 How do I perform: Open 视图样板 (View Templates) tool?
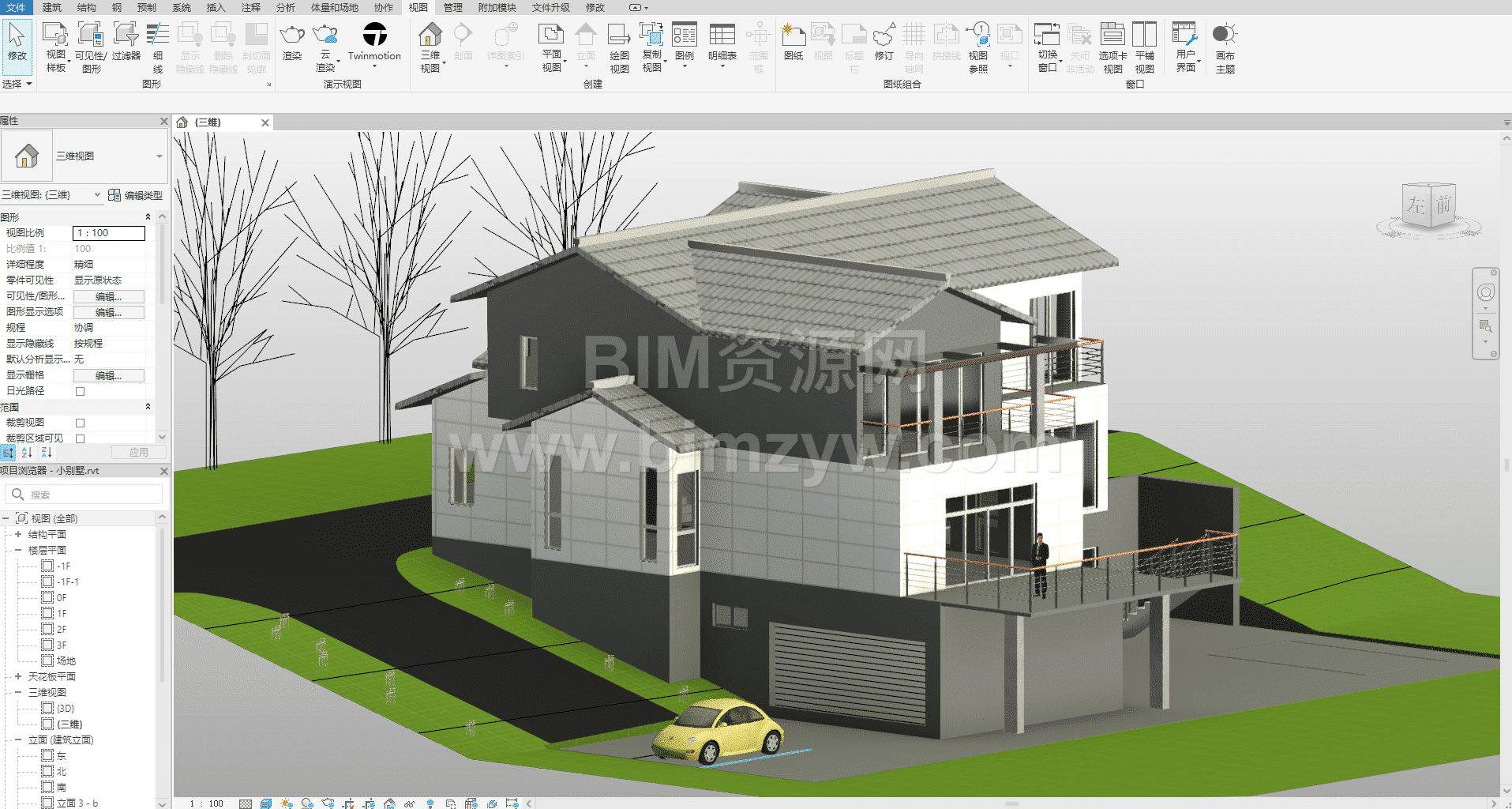coord(55,36)
